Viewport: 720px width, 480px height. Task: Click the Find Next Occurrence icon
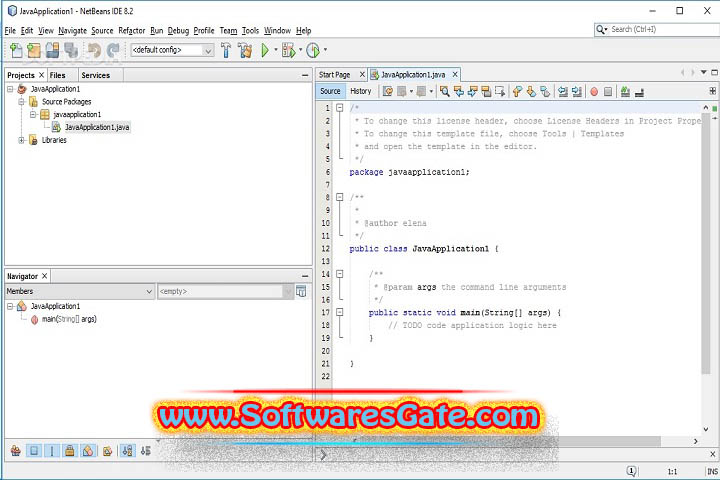(472, 91)
